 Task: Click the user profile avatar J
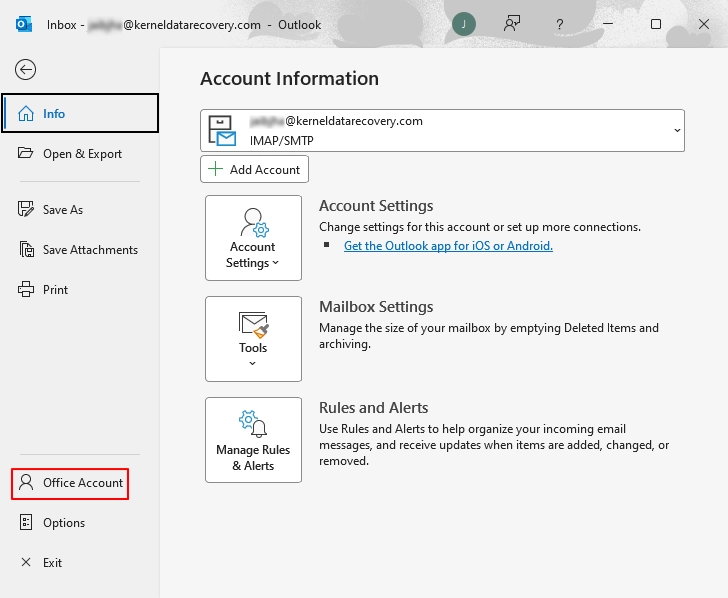tap(464, 24)
